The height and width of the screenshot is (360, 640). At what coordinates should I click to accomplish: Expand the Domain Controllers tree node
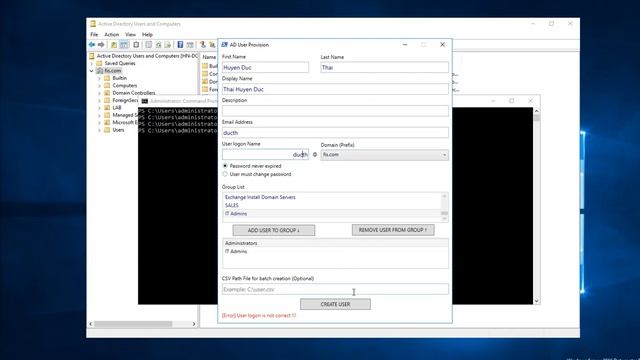(x=99, y=93)
